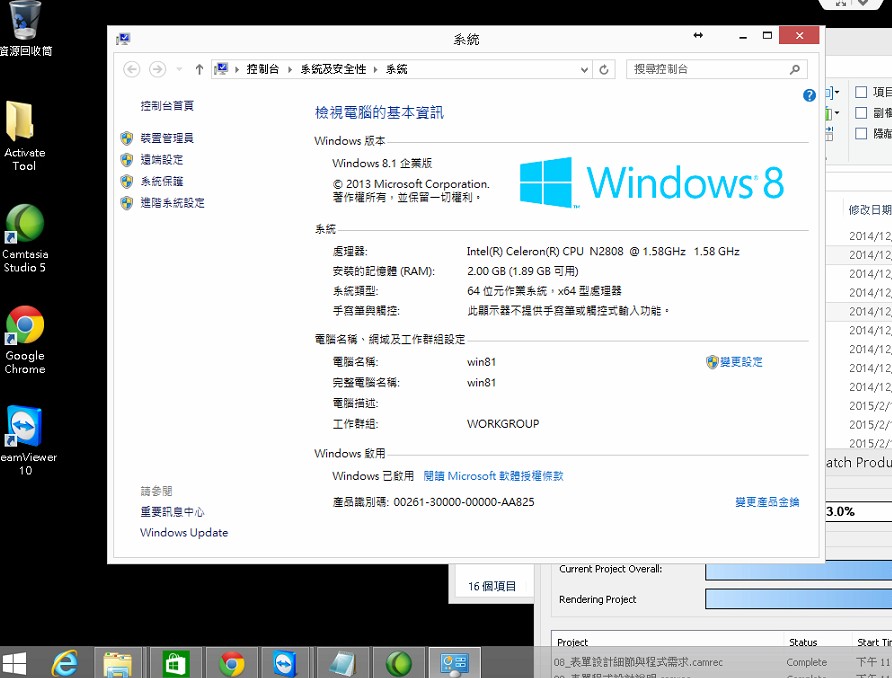The image size is (892, 678).
Task: Click Current Project Overall progress bar
Action: pyautogui.click(x=799, y=570)
